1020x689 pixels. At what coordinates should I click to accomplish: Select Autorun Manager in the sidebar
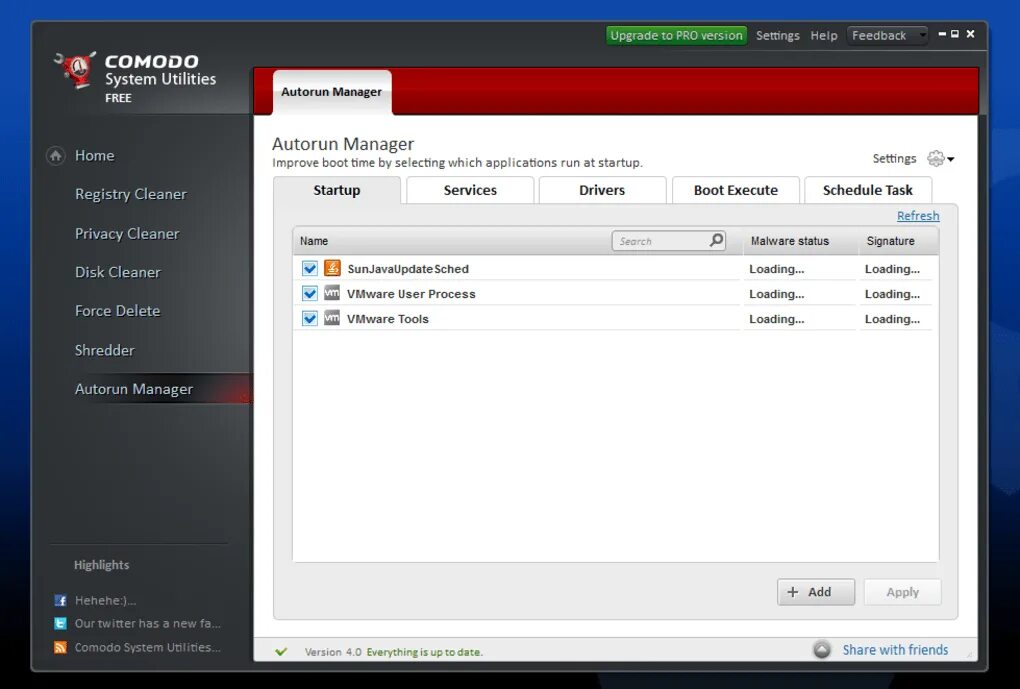coord(134,389)
